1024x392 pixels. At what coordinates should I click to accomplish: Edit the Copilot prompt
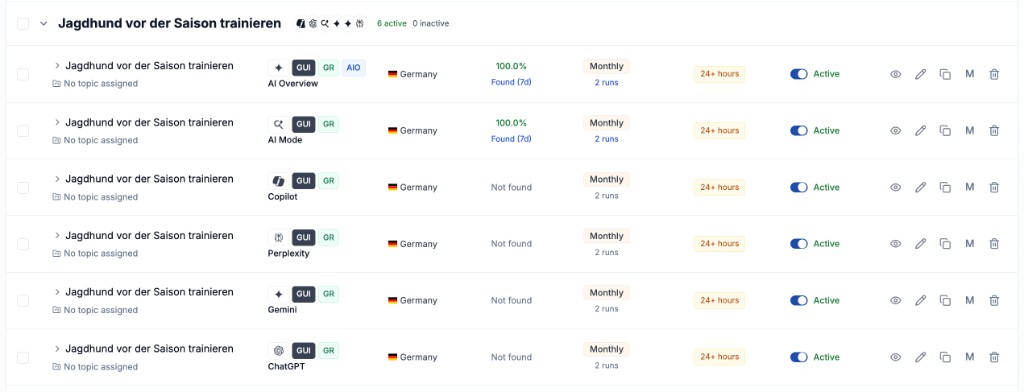click(x=920, y=188)
